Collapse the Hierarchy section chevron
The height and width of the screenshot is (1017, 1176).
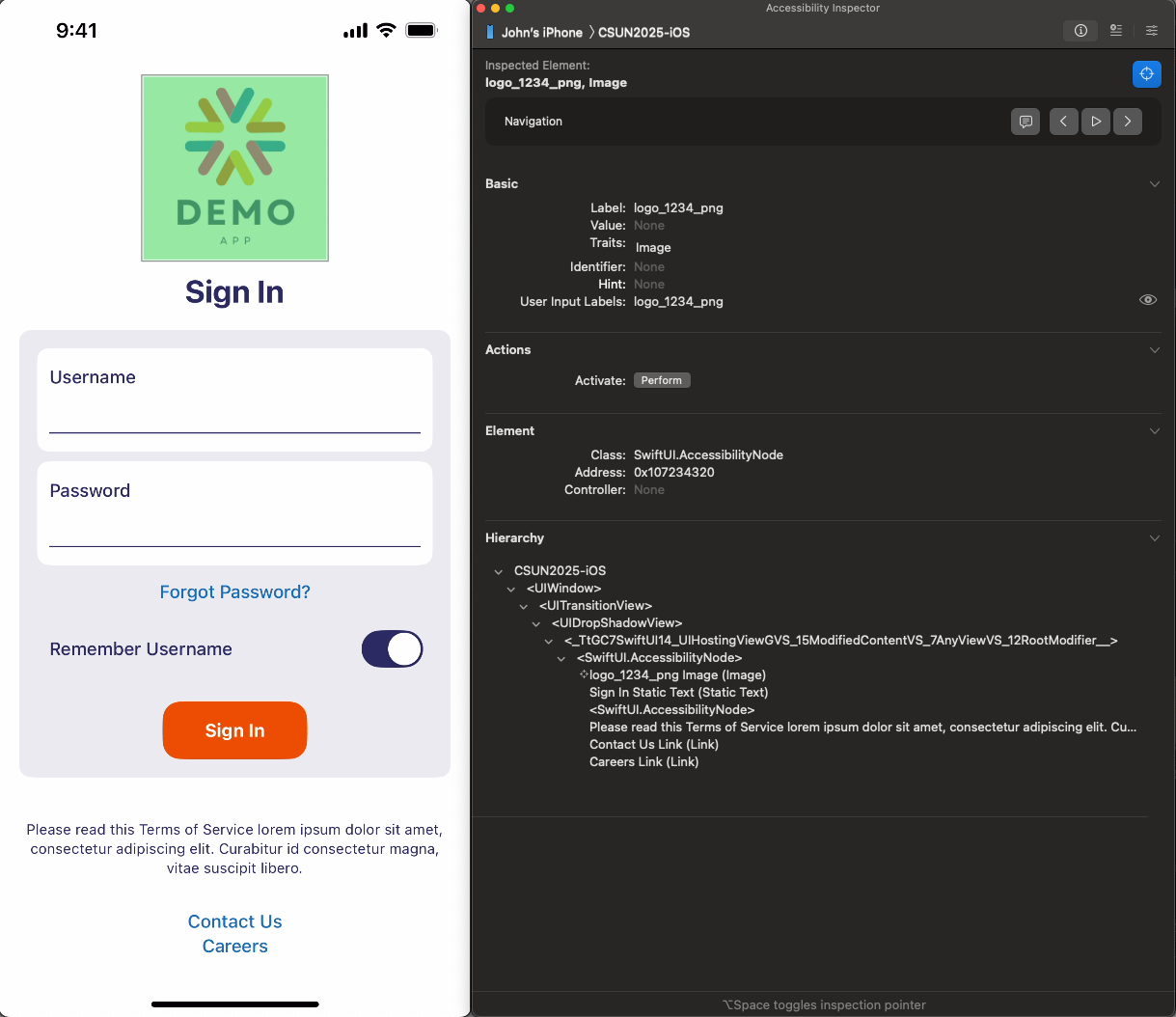tap(1154, 538)
